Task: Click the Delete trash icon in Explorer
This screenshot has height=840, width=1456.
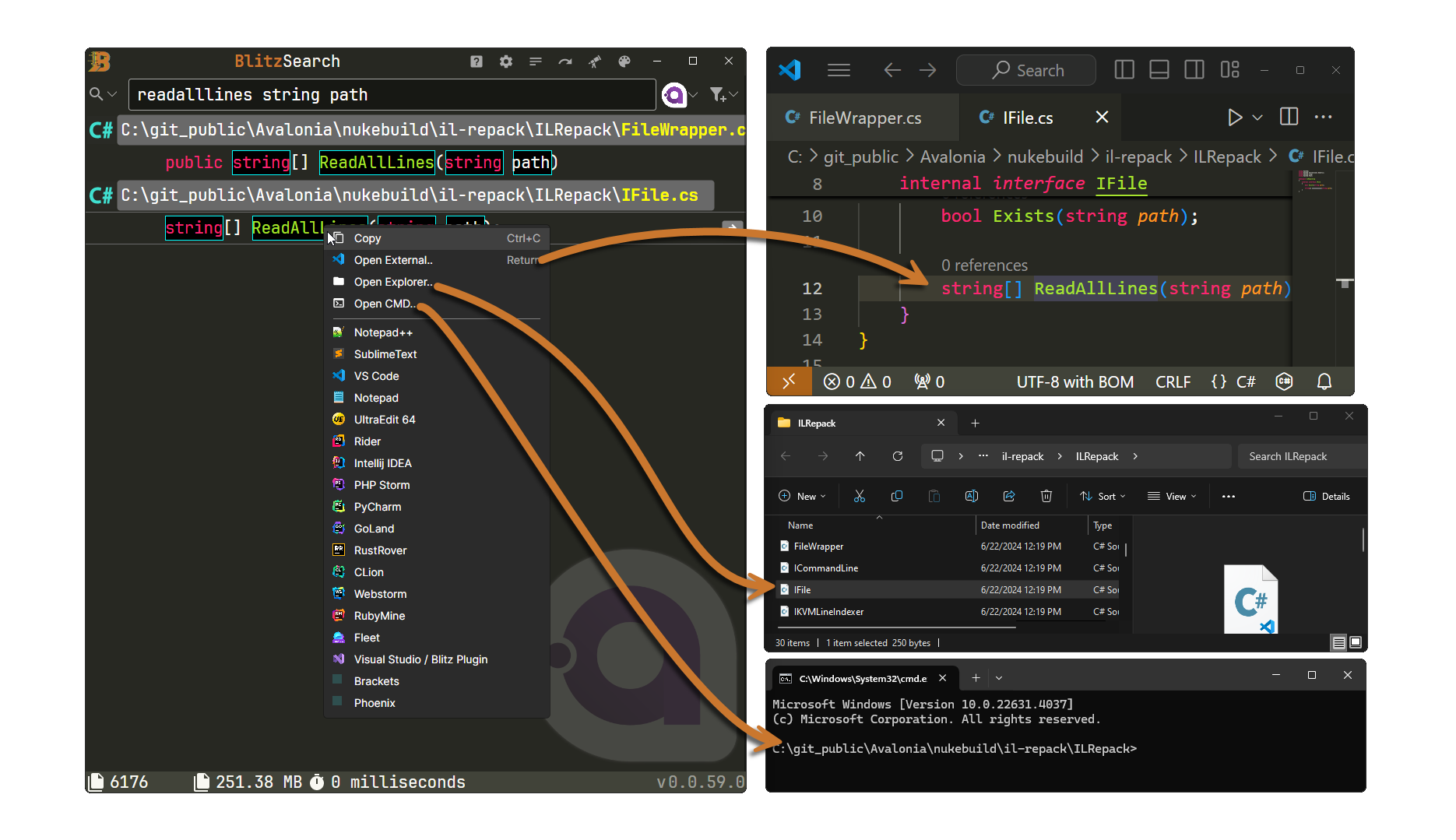Action: pos(1046,497)
